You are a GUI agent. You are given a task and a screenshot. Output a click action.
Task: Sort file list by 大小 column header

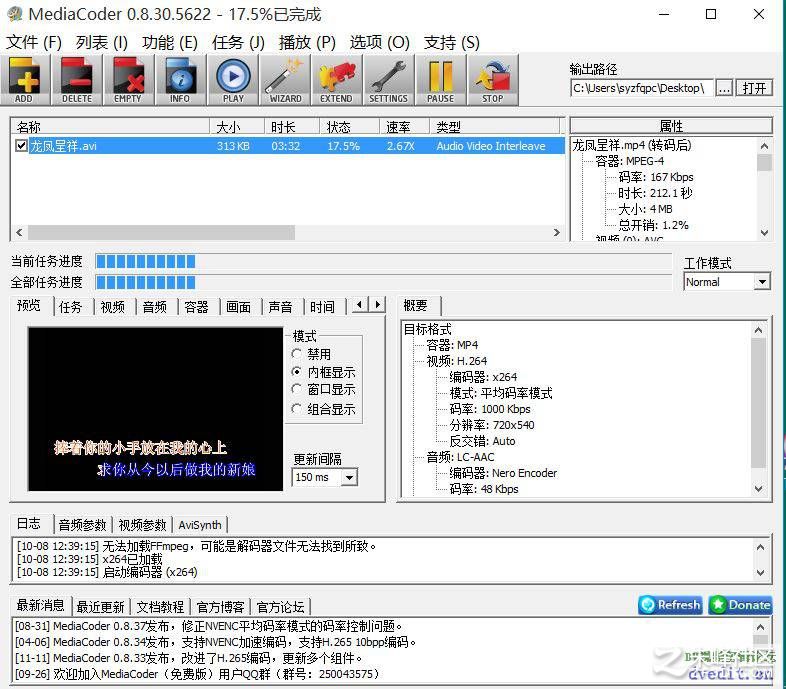coord(237,126)
